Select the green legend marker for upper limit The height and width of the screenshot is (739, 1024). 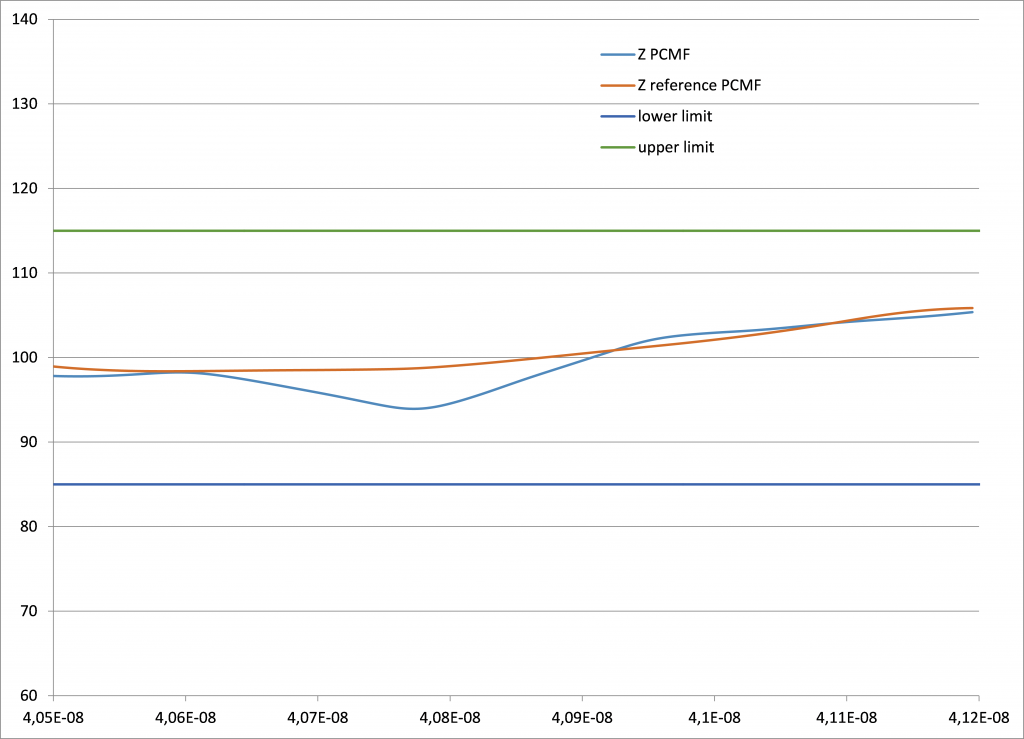coord(614,147)
